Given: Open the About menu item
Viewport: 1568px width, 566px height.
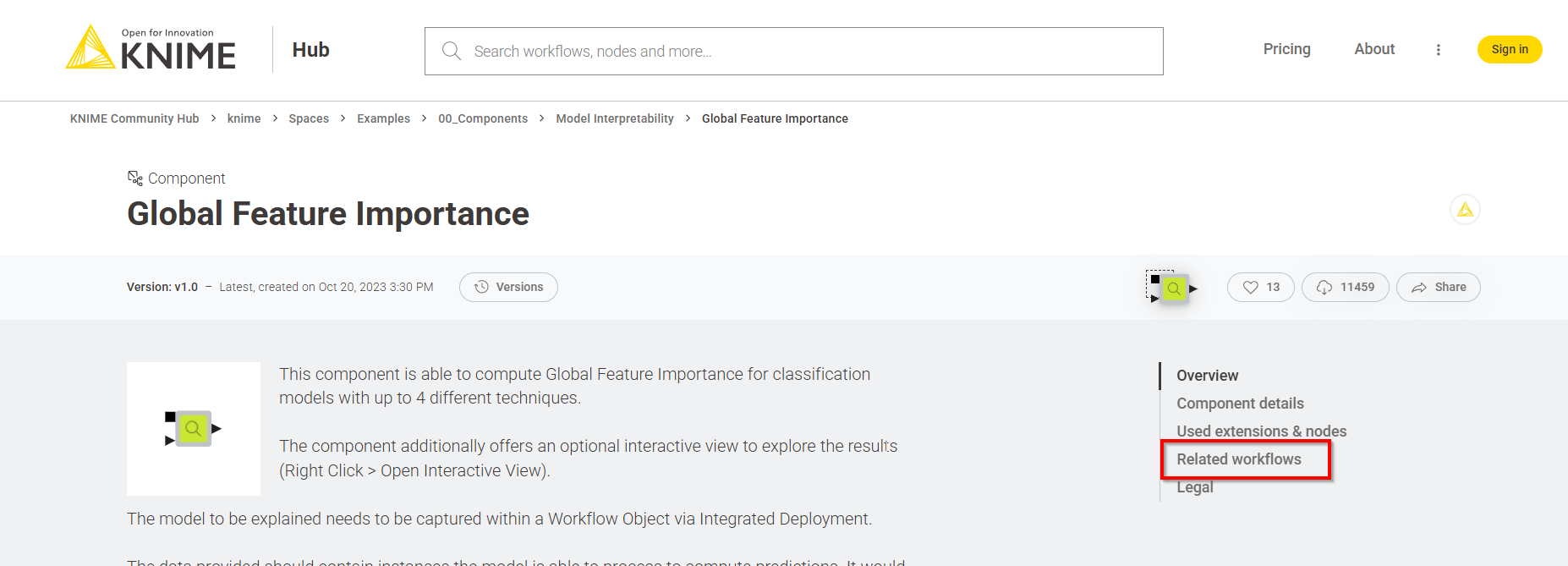Looking at the screenshot, I should [x=1374, y=49].
